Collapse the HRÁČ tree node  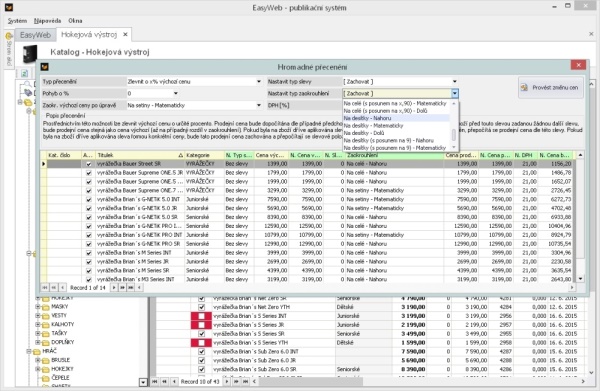(29, 351)
